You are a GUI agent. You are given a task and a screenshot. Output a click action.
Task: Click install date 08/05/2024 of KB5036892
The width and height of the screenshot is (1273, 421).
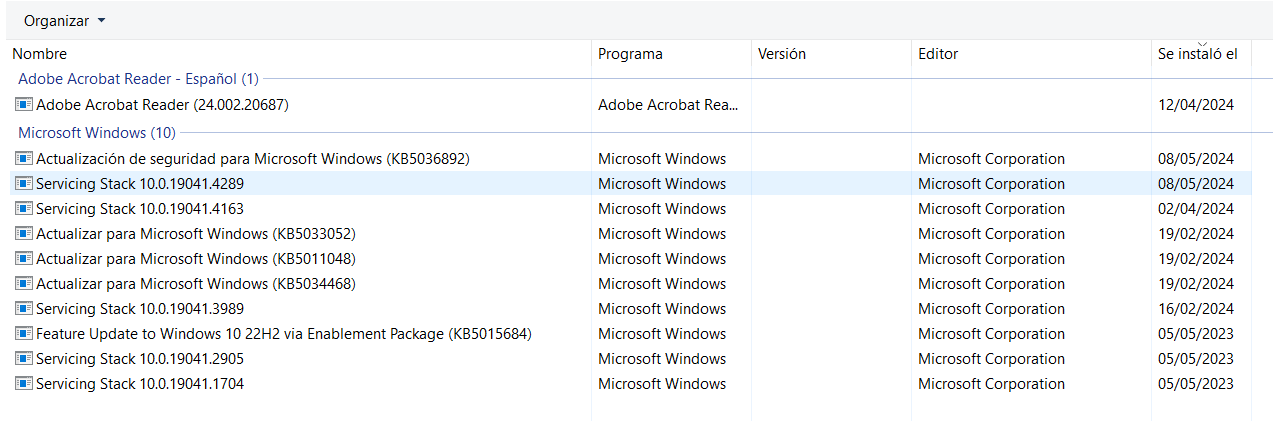[x=1196, y=159]
